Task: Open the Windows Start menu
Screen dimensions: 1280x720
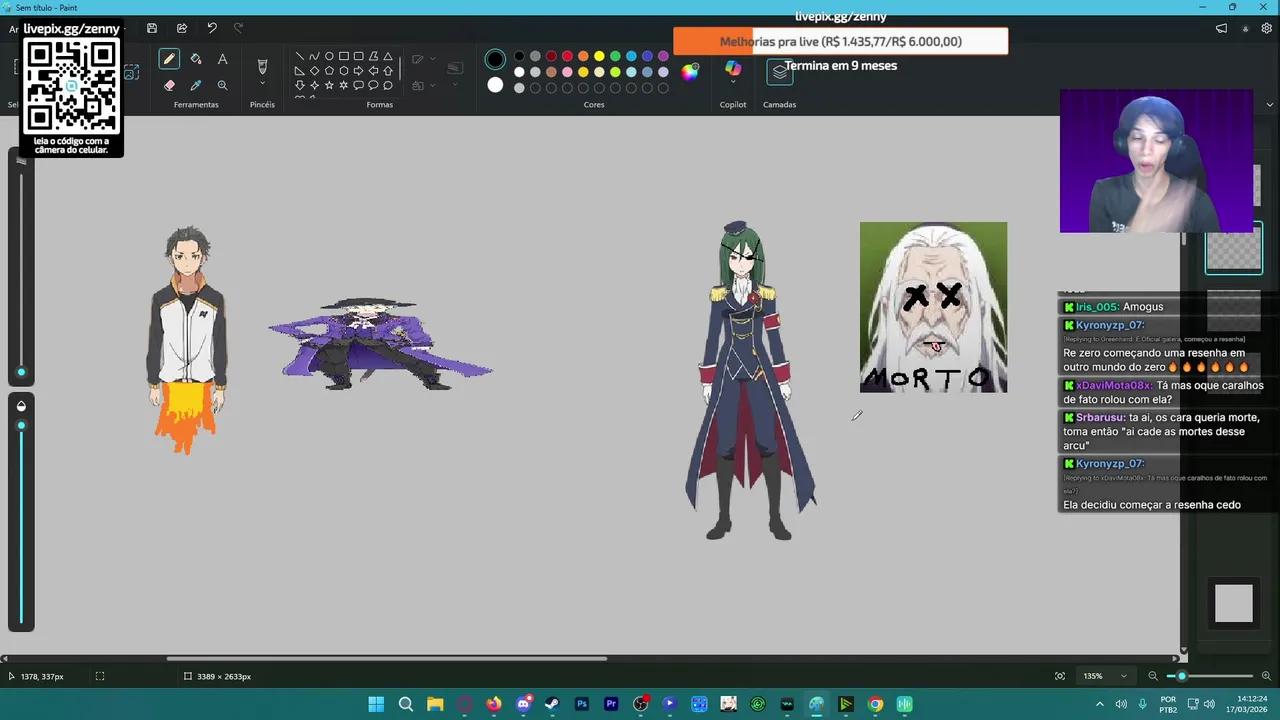Action: (x=376, y=704)
